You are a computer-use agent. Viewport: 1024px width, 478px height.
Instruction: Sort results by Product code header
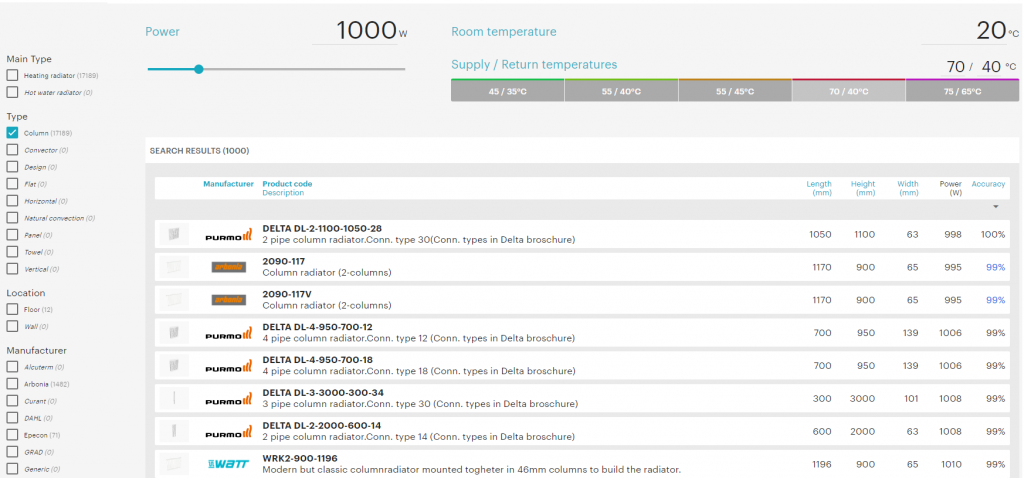[x=287, y=184]
